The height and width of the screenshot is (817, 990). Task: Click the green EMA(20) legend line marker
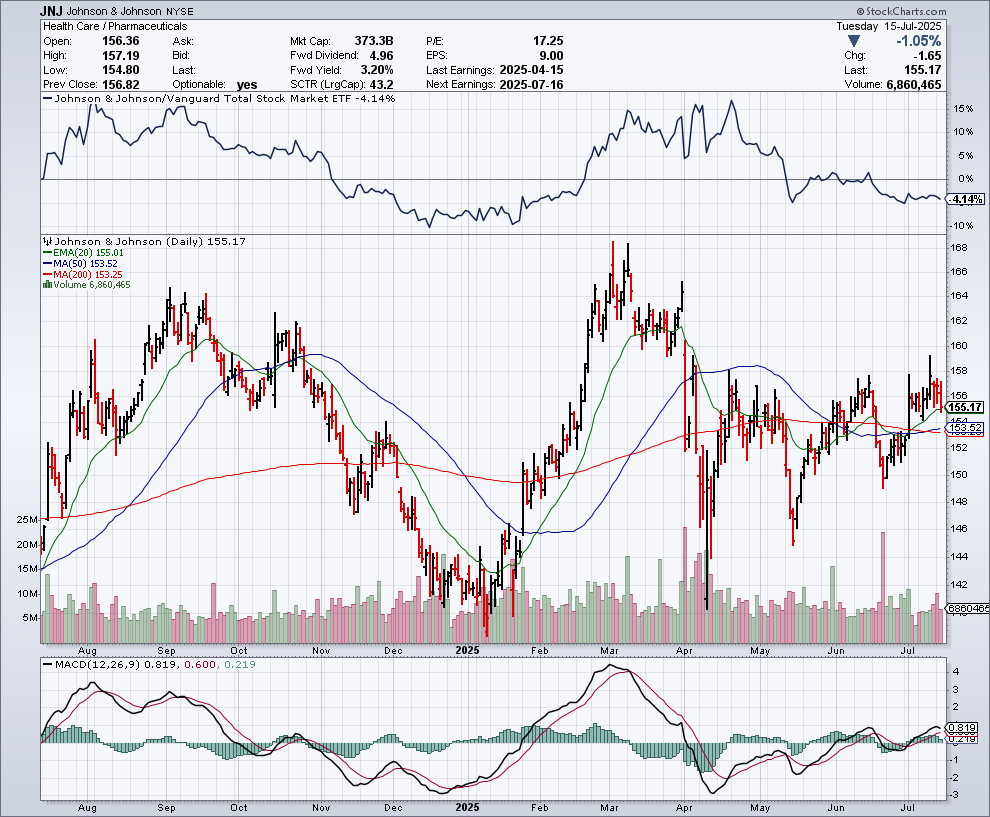tap(47, 253)
